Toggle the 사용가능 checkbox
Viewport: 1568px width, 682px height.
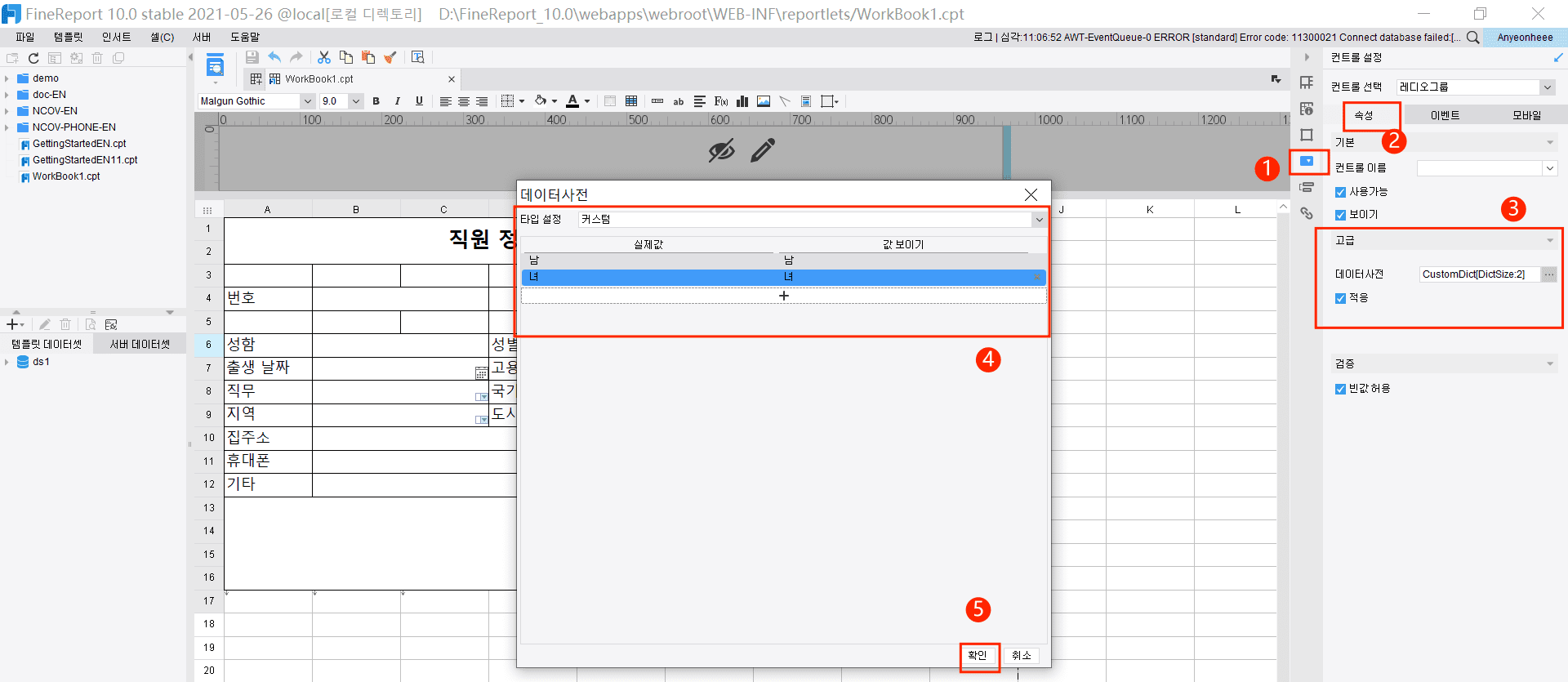pyautogui.click(x=1340, y=192)
